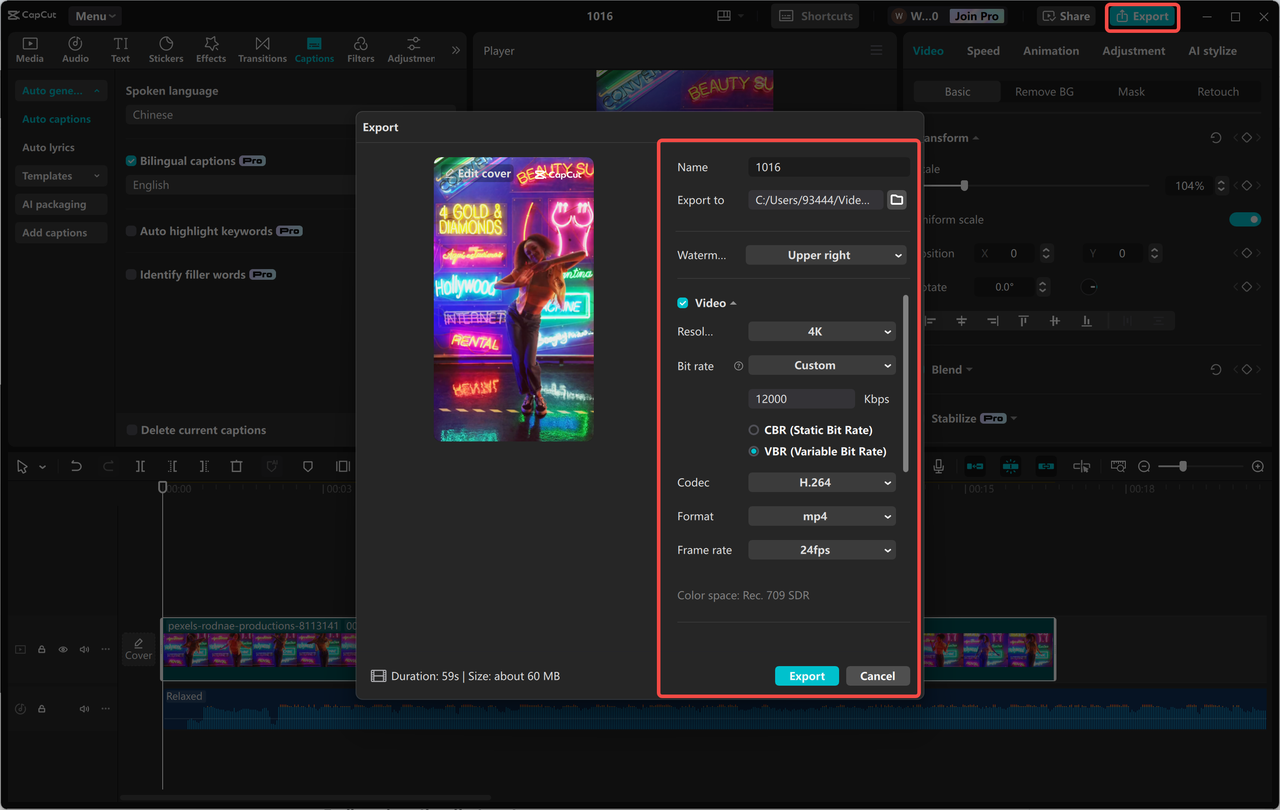This screenshot has height=810, width=1280.
Task: Enable Identify filler words
Action: pyautogui.click(x=131, y=273)
